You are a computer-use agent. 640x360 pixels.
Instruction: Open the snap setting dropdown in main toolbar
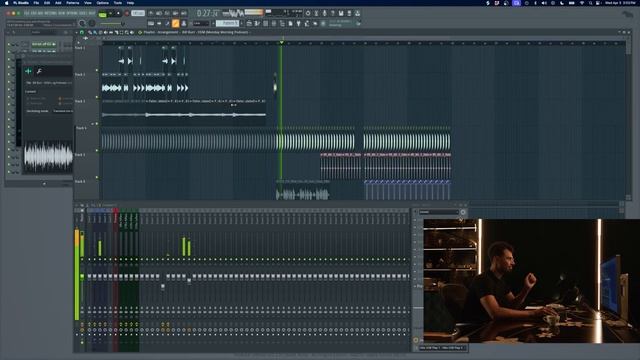point(200,24)
